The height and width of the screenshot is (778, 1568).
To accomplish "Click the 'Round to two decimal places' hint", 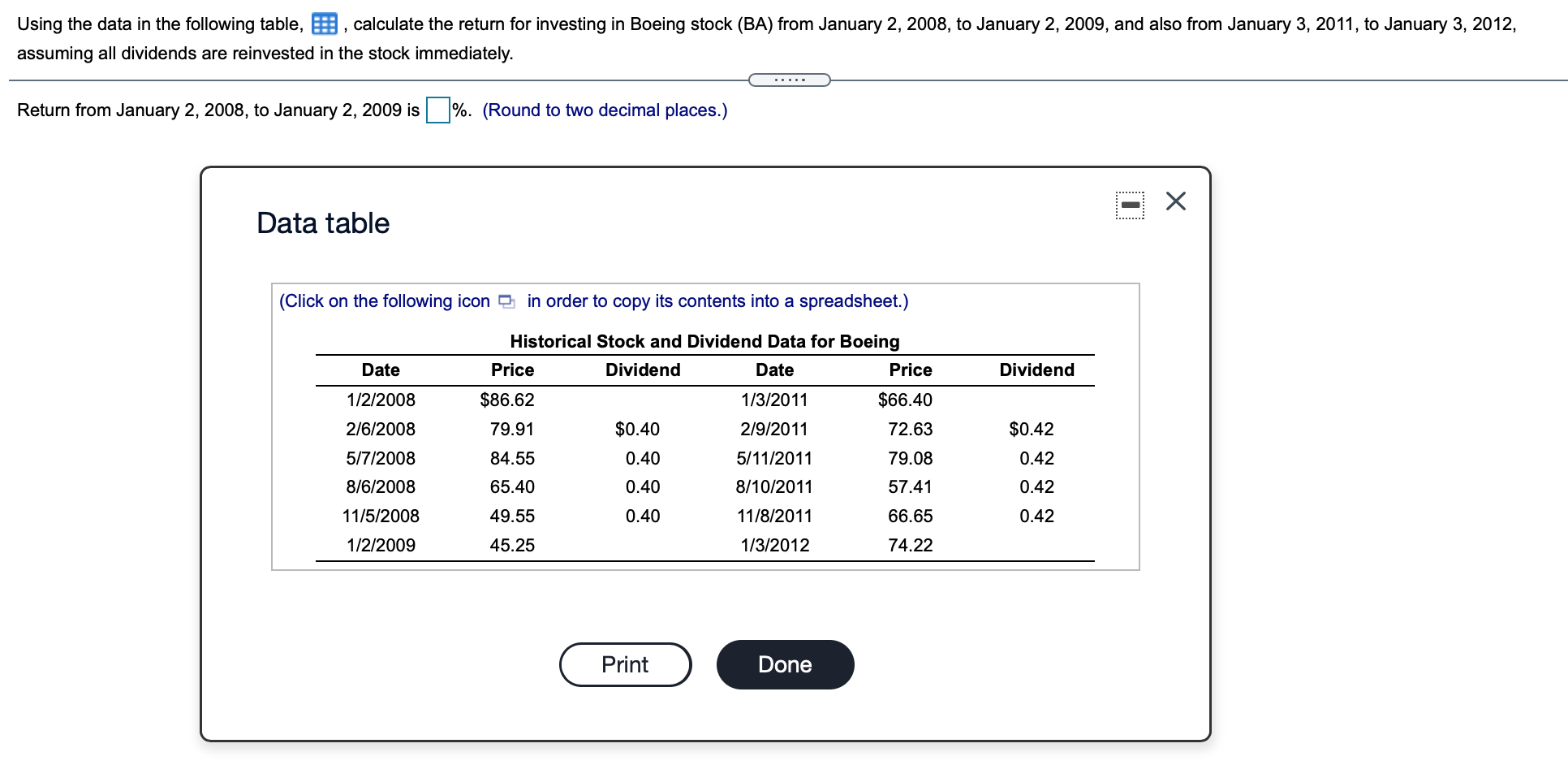I will pyautogui.click(x=605, y=110).
